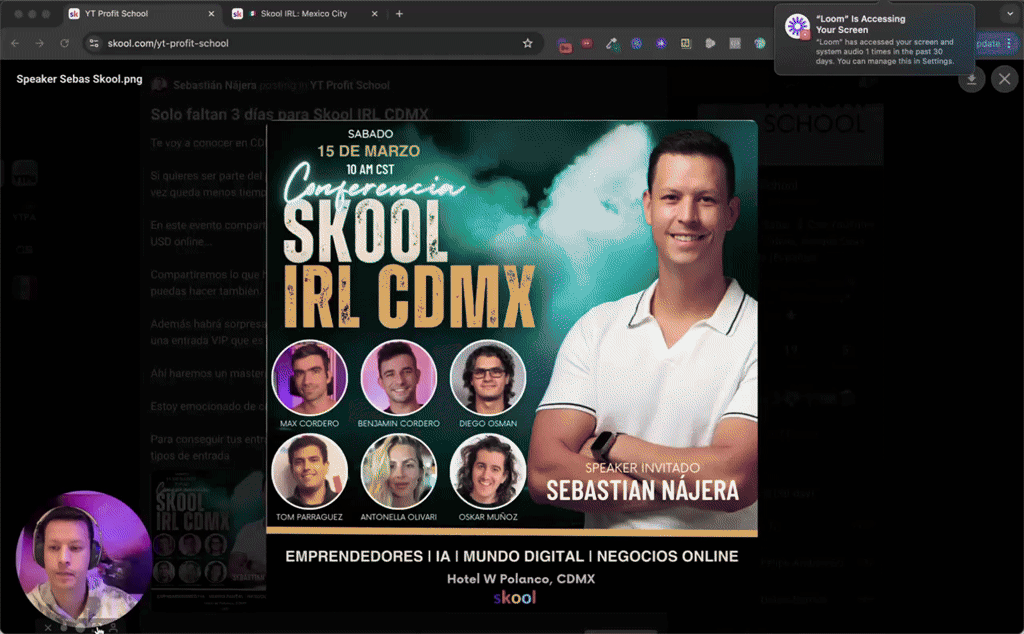Open a new browser tab
The width and height of the screenshot is (1024, 634).
(x=399, y=13)
